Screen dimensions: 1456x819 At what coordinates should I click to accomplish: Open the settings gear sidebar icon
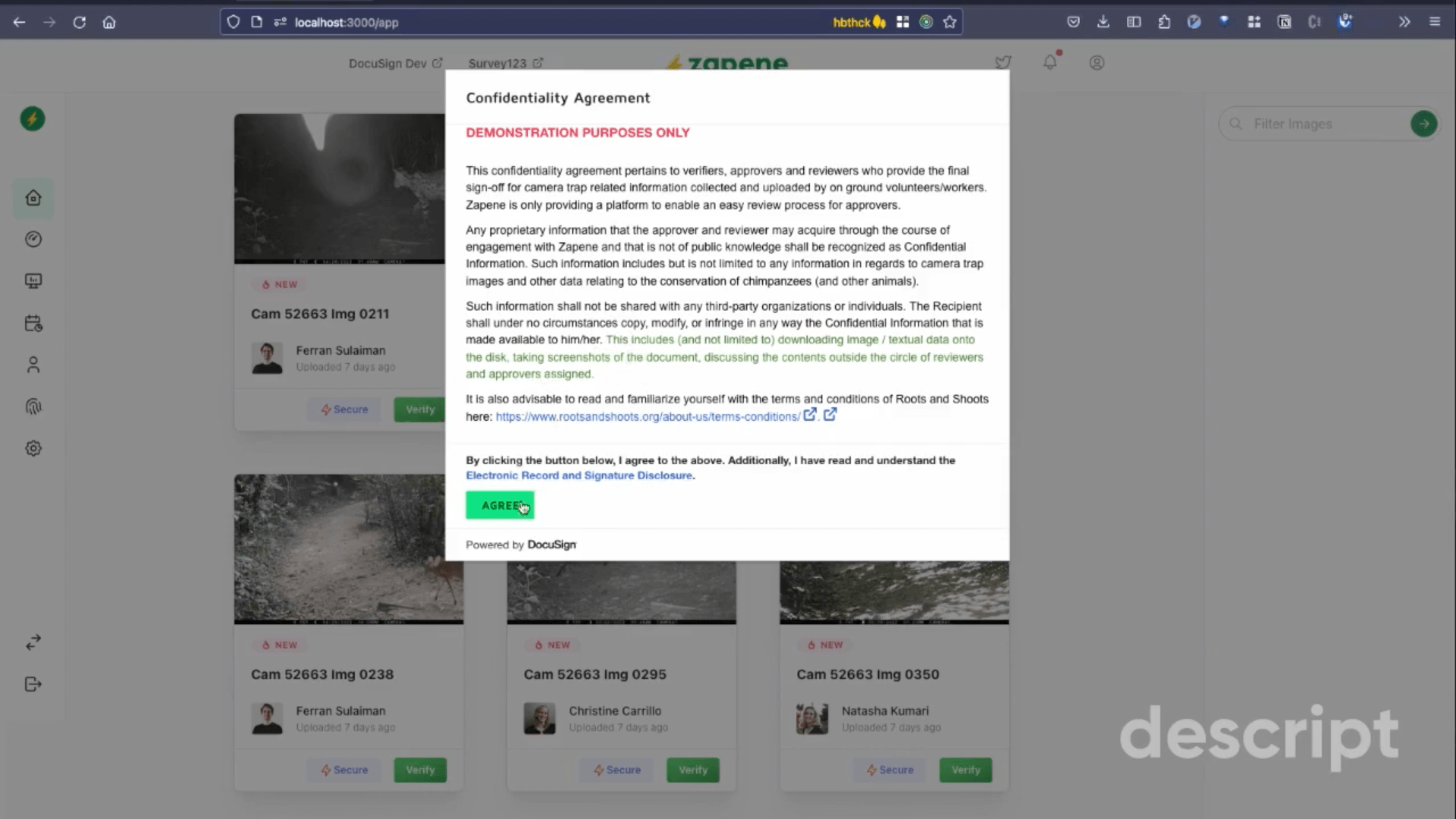tap(33, 449)
